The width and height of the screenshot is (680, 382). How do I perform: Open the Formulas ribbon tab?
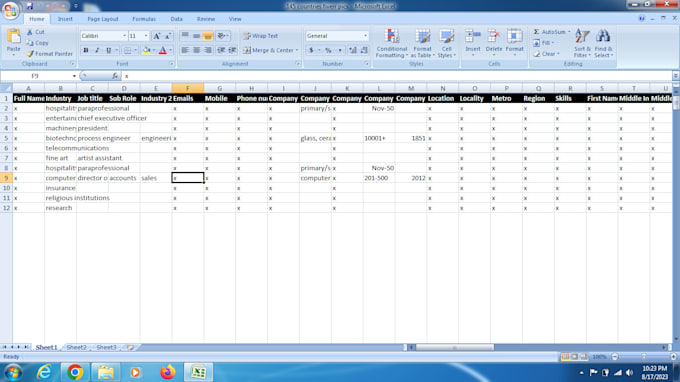[x=144, y=19]
